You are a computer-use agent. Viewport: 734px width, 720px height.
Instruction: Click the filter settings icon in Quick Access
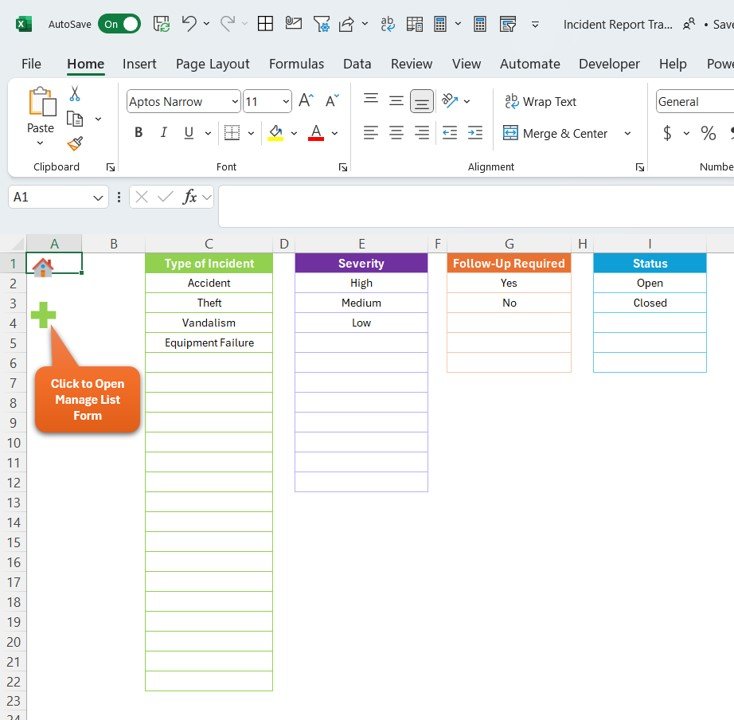[321, 23]
